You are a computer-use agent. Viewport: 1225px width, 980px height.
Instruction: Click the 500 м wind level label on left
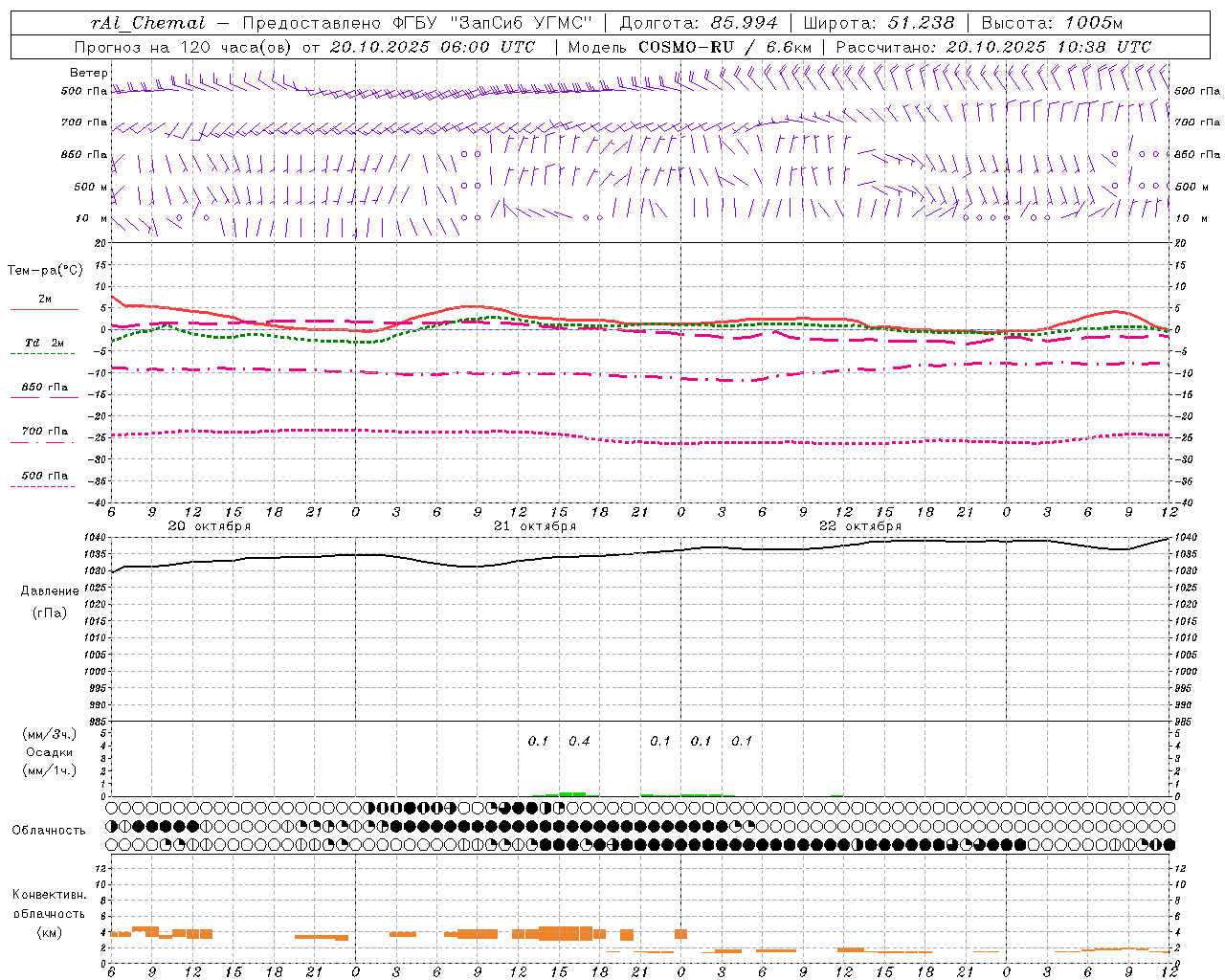point(91,187)
